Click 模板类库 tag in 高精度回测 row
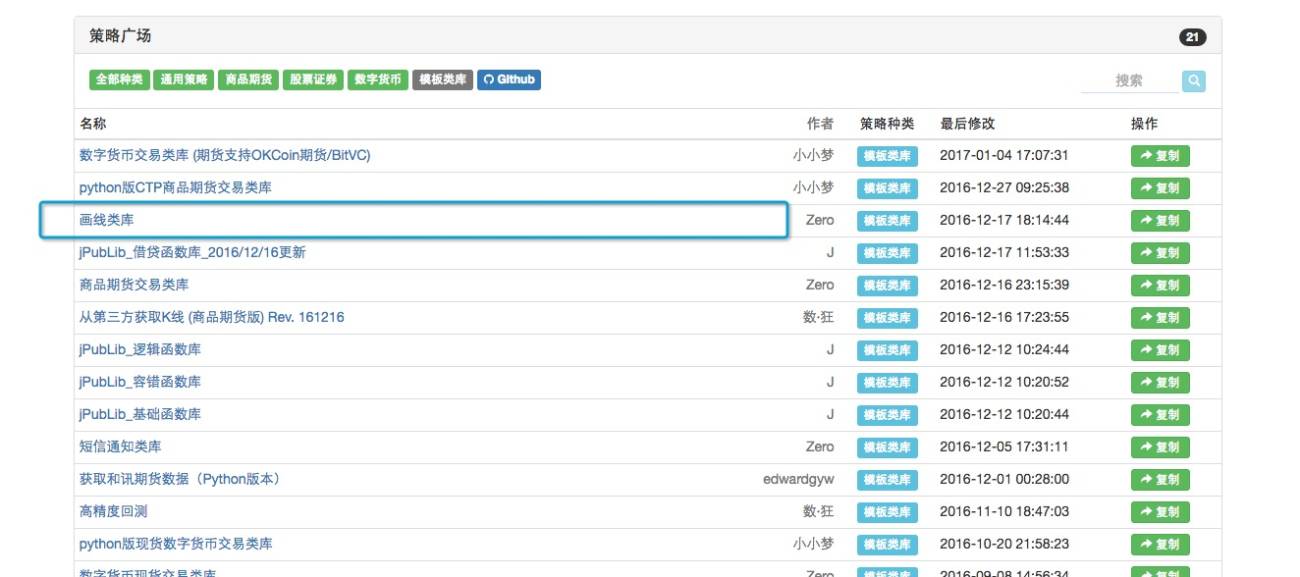The image size is (1300, 577). (887, 512)
